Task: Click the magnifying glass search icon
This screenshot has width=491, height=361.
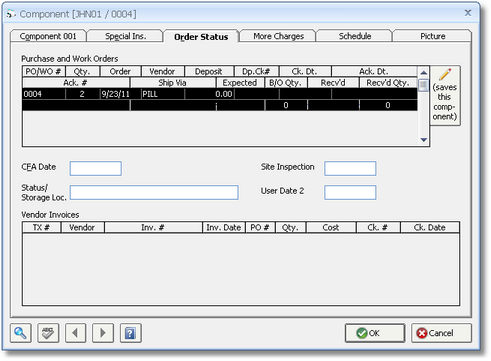Action: (x=21, y=333)
